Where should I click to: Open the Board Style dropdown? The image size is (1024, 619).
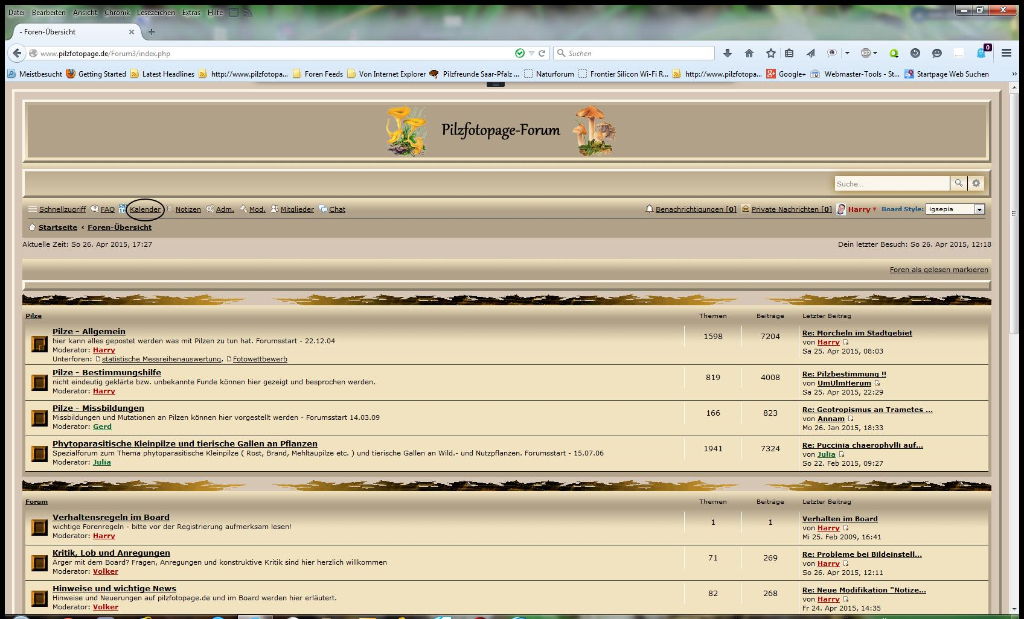(x=979, y=209)
